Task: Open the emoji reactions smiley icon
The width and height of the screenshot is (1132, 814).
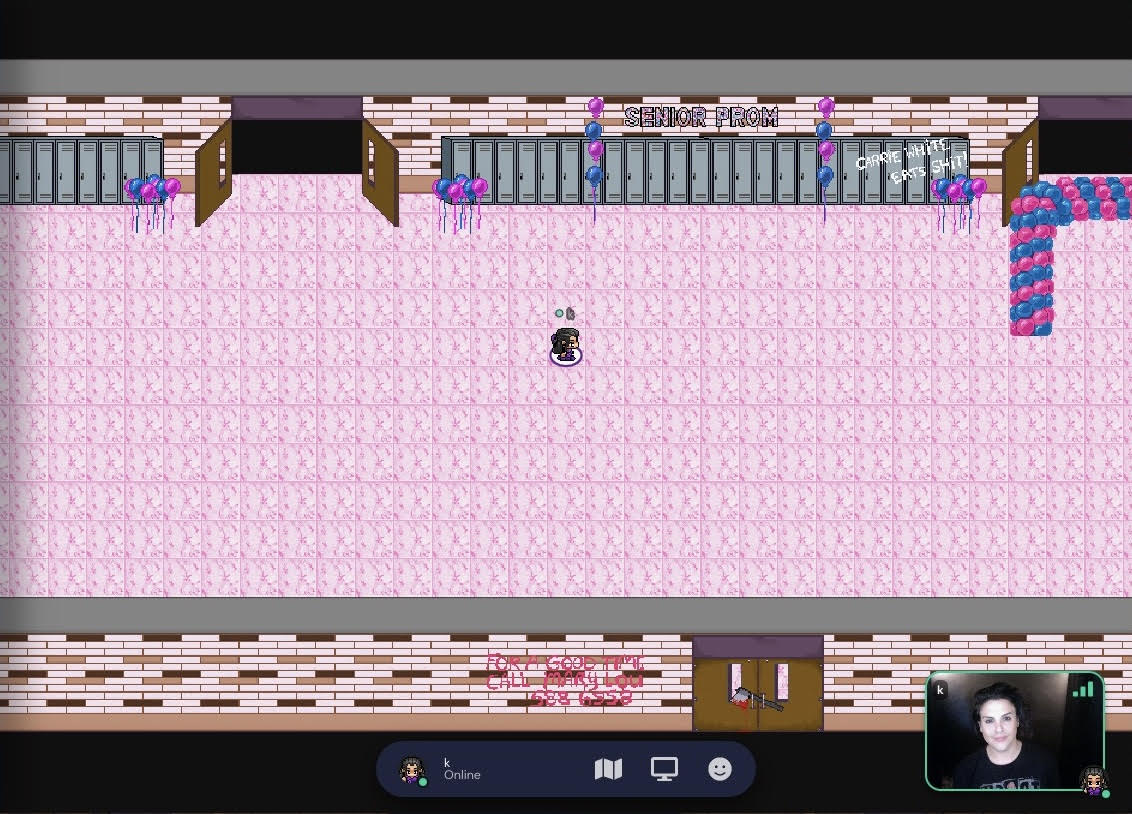Action: click(x=720, y=769)
